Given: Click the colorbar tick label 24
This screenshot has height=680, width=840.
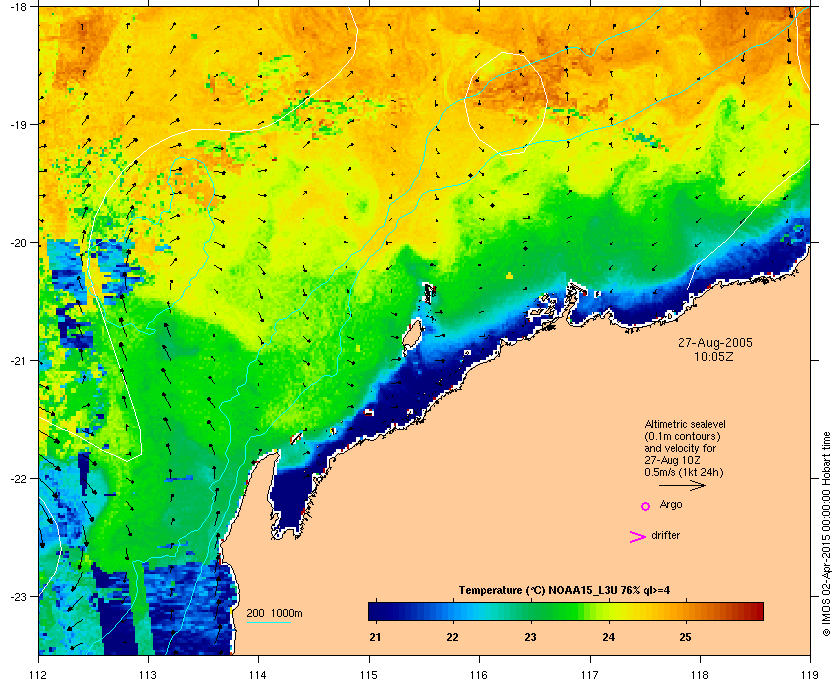Looking at the screenshot, I should click(609, 637).
